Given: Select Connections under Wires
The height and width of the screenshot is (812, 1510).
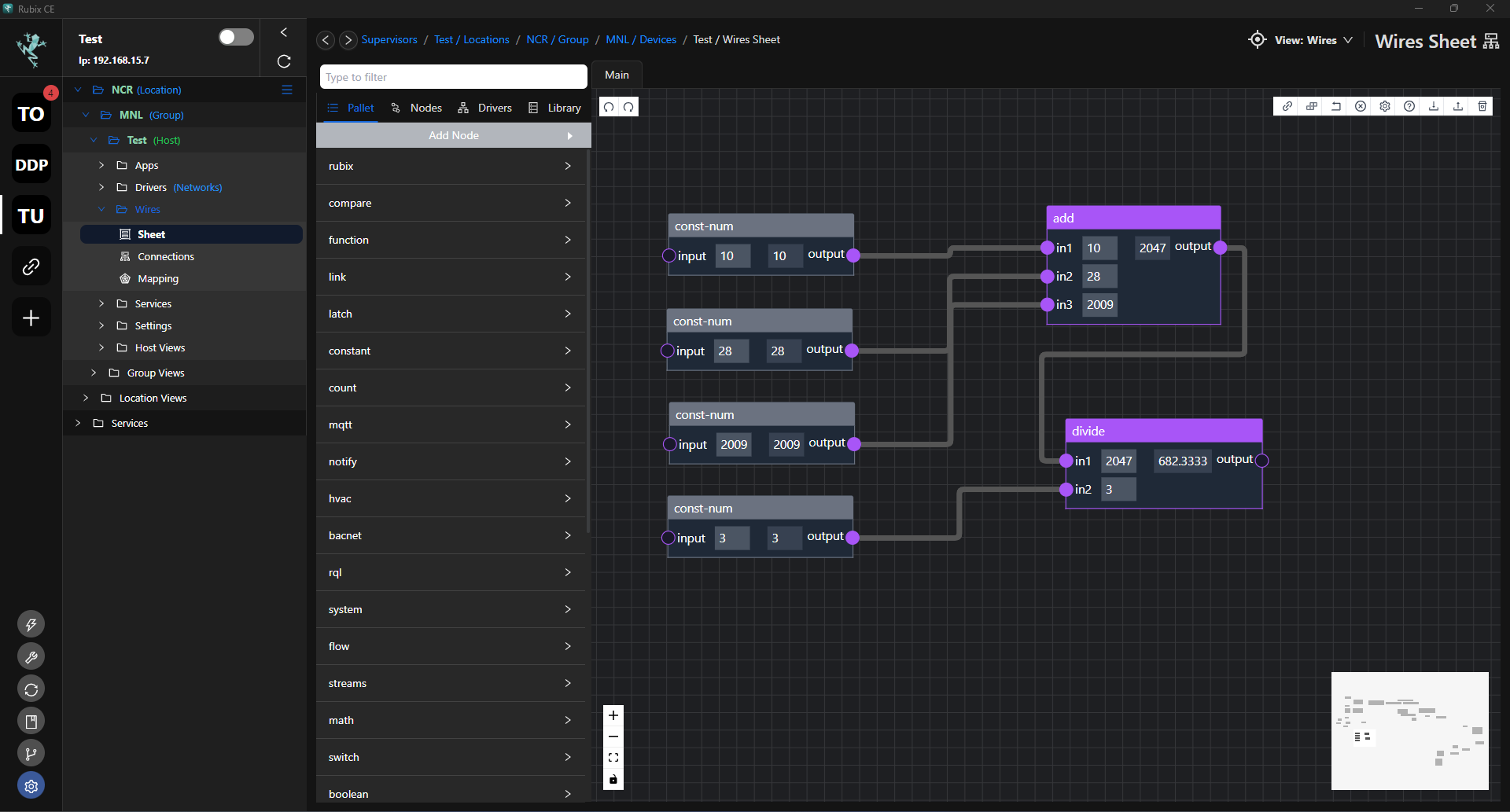Looking at the screenshot, I should click(165, 256).
